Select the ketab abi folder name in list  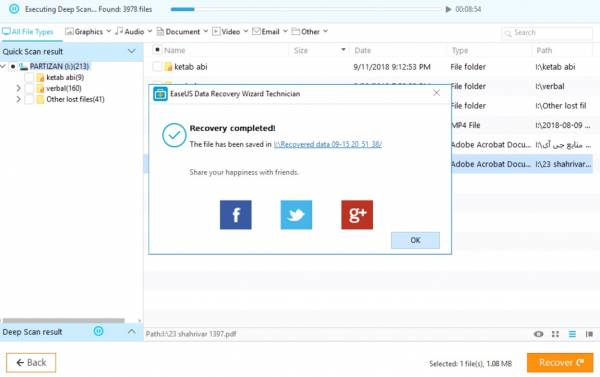pyautogui.click(x=191, y=67)
